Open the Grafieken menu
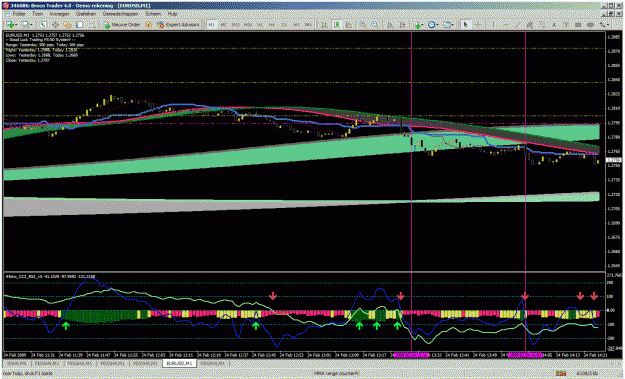 [x=86, y=14]
